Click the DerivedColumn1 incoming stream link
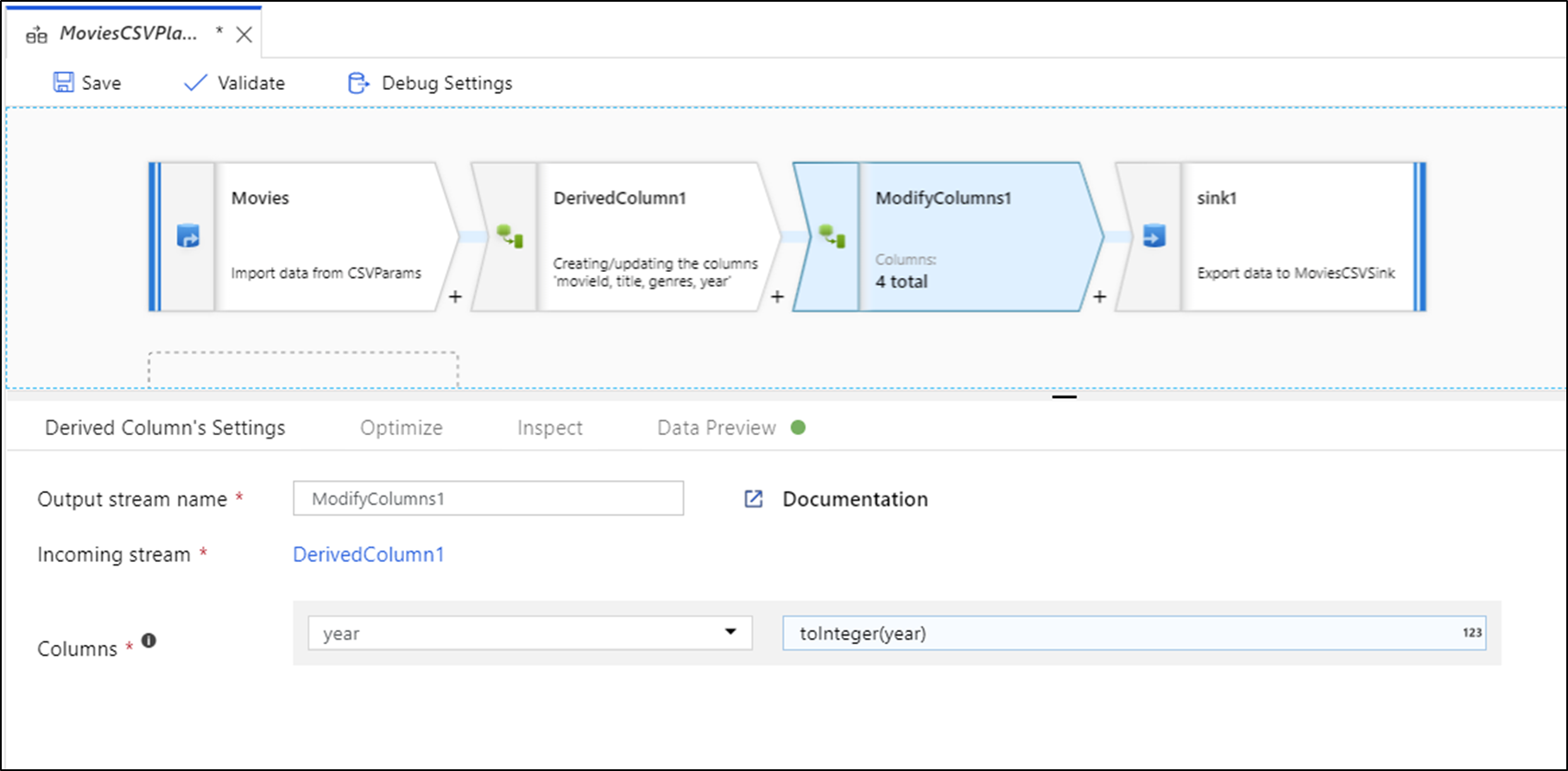1568x771 pixels. (369, 554)
